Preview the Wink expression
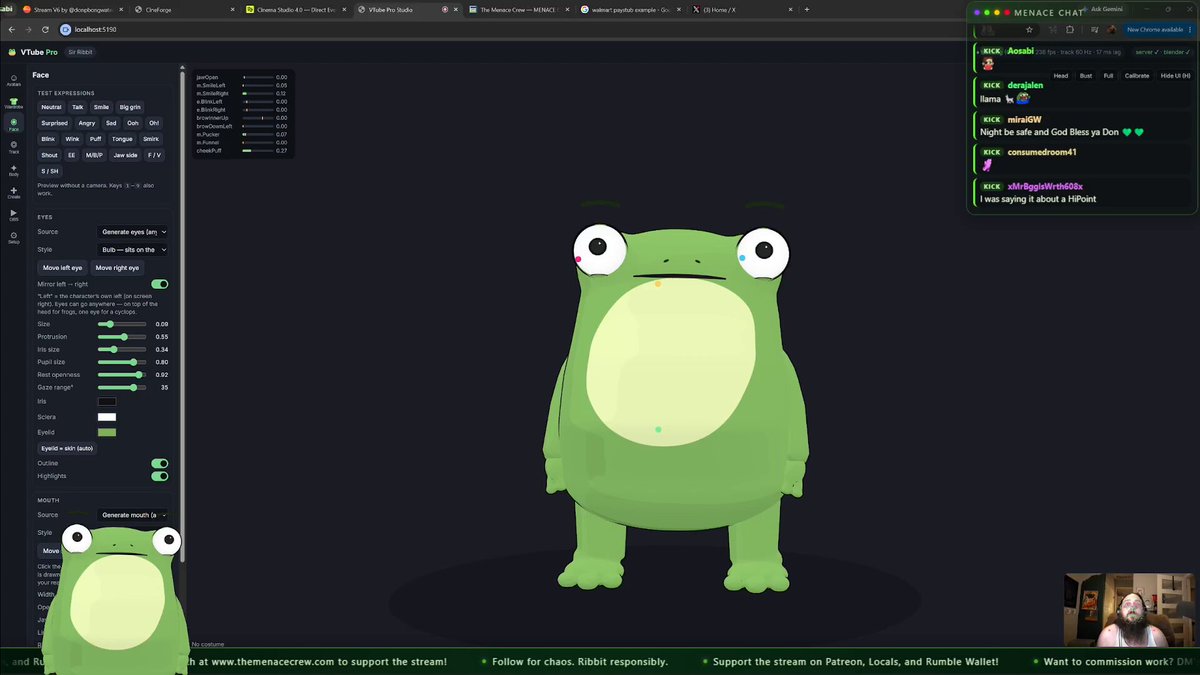This screenshot has height=675, width=1200. [72, 139]
